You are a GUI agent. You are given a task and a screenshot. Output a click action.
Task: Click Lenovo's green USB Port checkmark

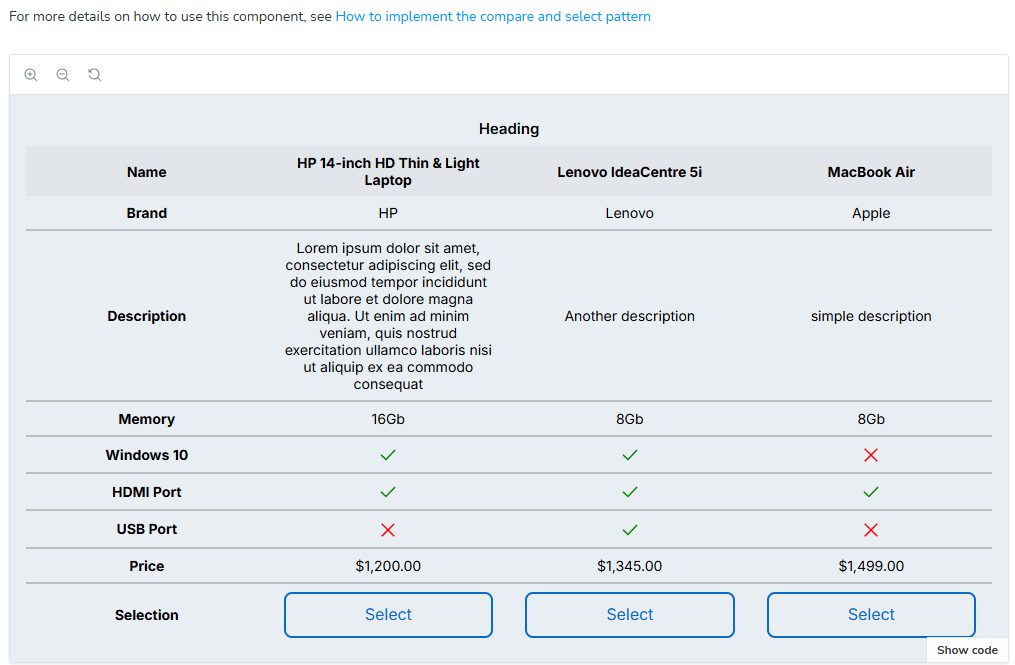629,530
